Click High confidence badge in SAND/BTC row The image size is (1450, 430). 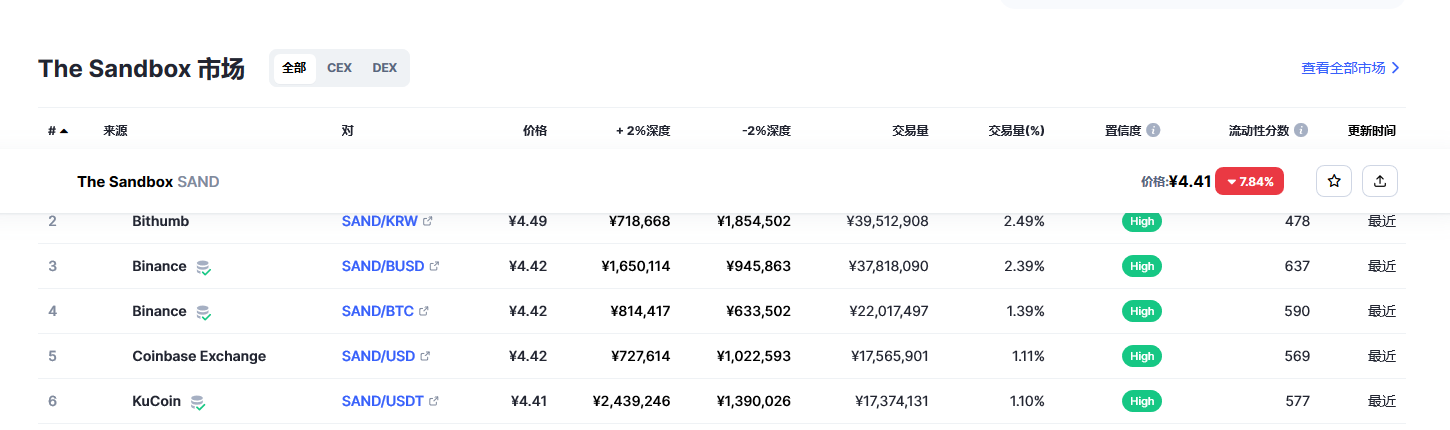click(1142, 311)
